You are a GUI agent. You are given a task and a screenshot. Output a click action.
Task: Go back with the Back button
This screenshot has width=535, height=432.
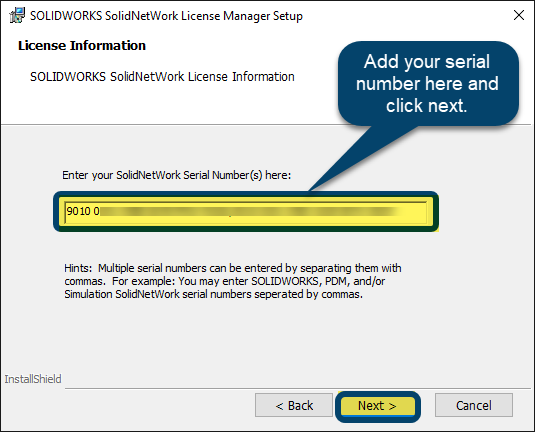(x=294, y=405)
